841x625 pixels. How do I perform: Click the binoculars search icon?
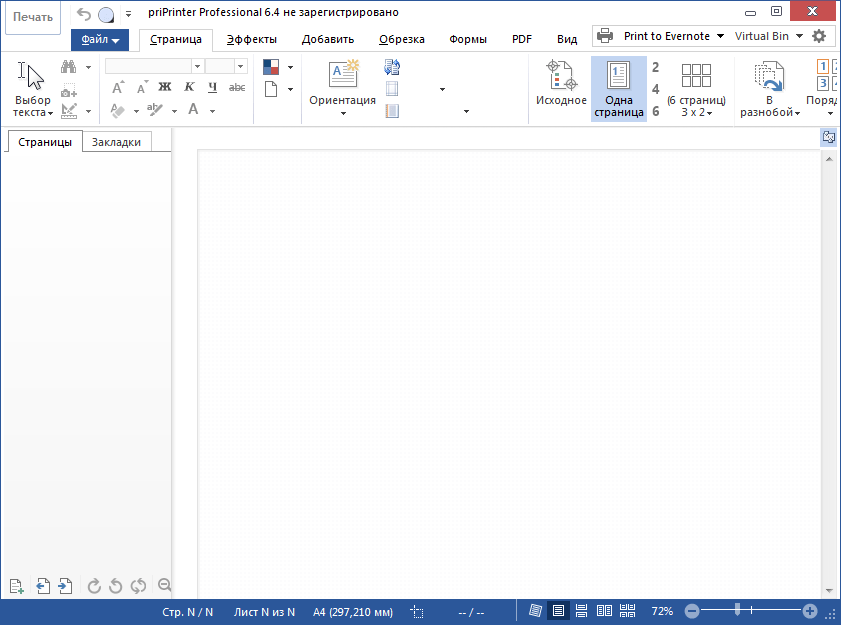coord(68,67)
